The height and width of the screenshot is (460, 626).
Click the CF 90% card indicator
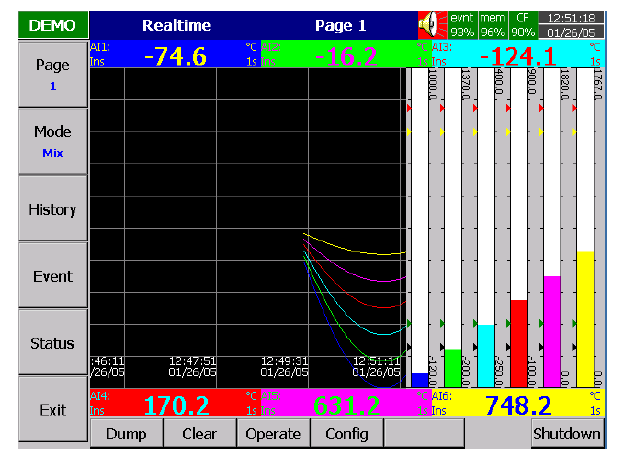pos(523,25)
